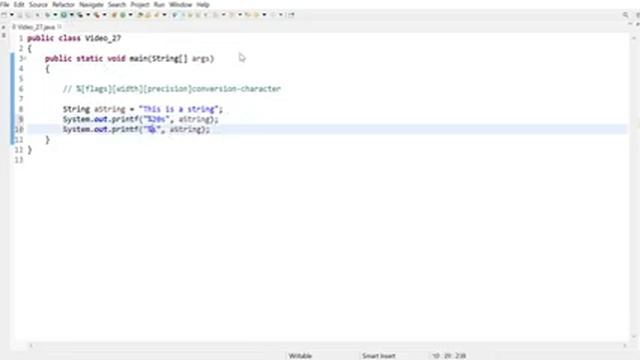Open the Coverage icon's dropdown arrow
The width and height of the screenshot is (640, 360).
(x=88, y=15)
